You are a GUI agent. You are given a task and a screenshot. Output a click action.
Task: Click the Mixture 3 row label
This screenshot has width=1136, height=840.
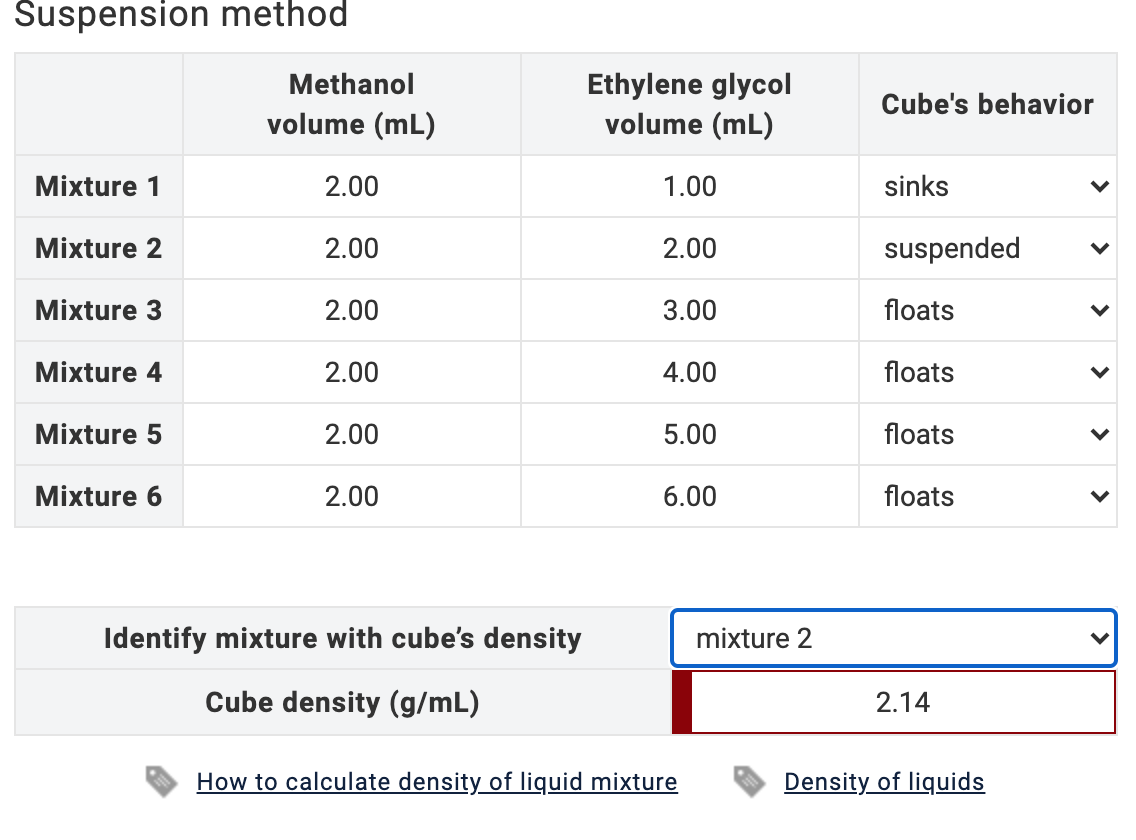98,310
